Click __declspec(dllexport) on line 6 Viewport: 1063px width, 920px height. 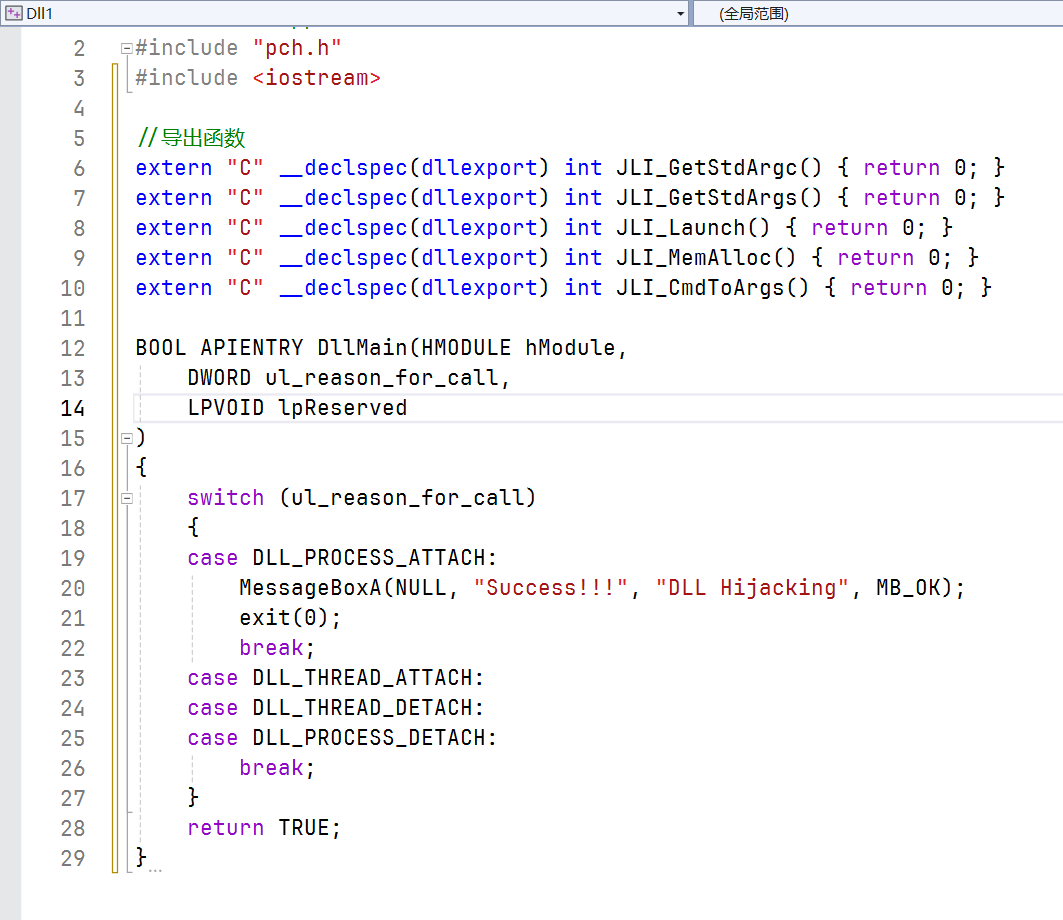414,167
